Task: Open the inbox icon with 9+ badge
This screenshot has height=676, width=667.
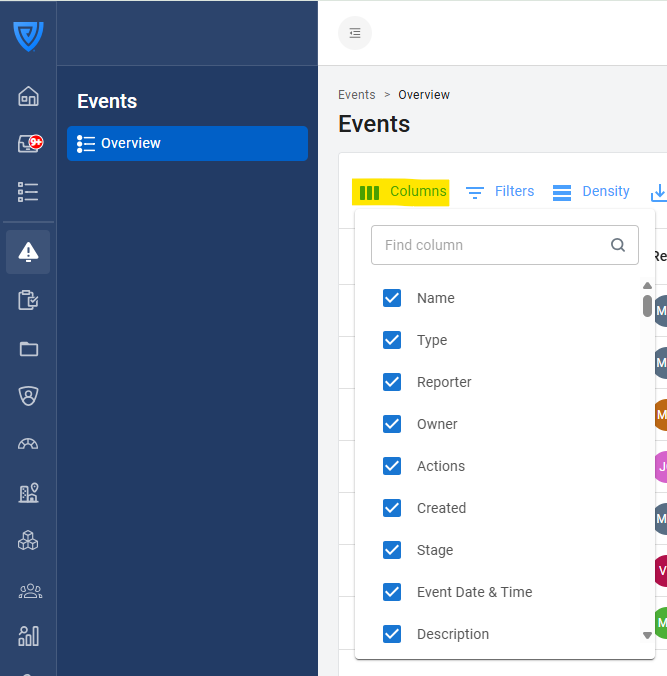Action: pyautogui.click(x=28, y=144)
